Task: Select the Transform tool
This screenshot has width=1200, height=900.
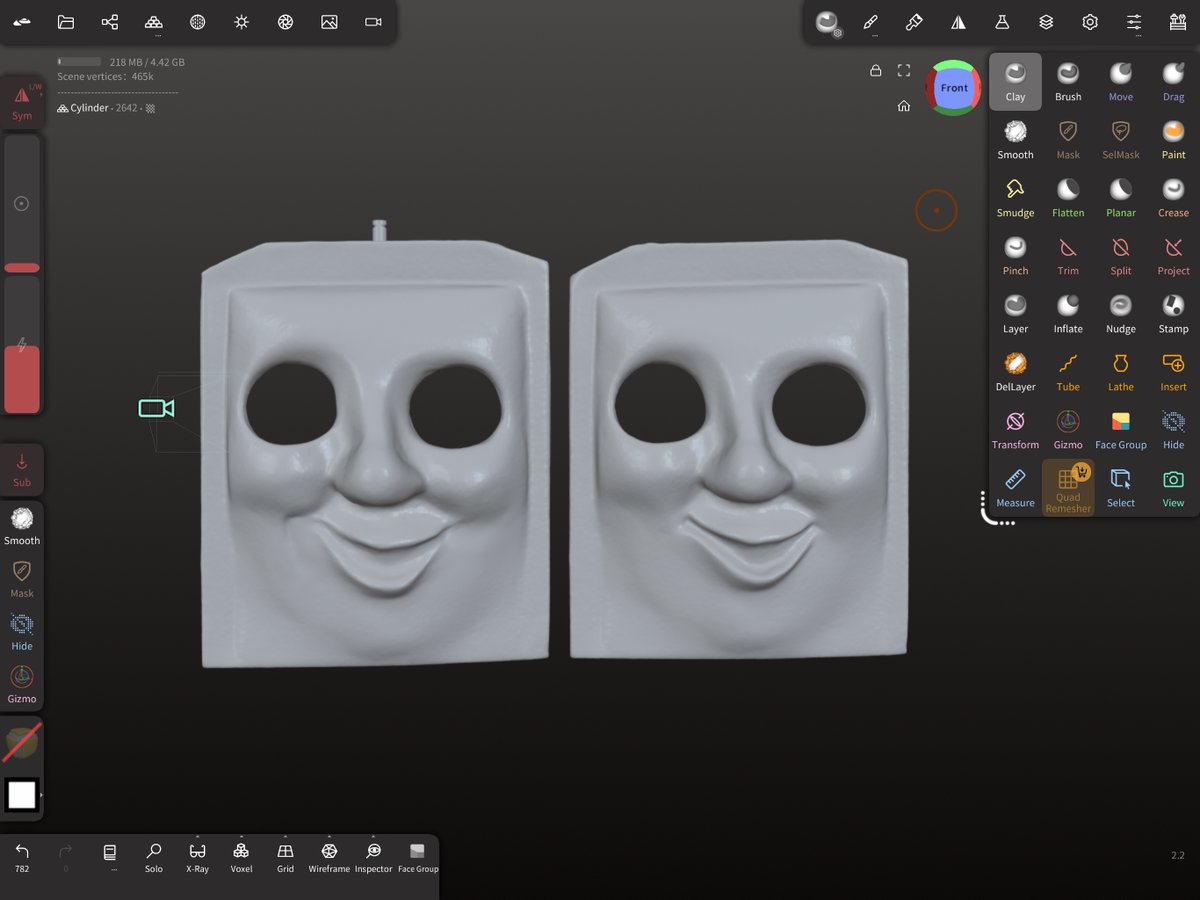Action: pyautogui.click(x=1015, y=429)
